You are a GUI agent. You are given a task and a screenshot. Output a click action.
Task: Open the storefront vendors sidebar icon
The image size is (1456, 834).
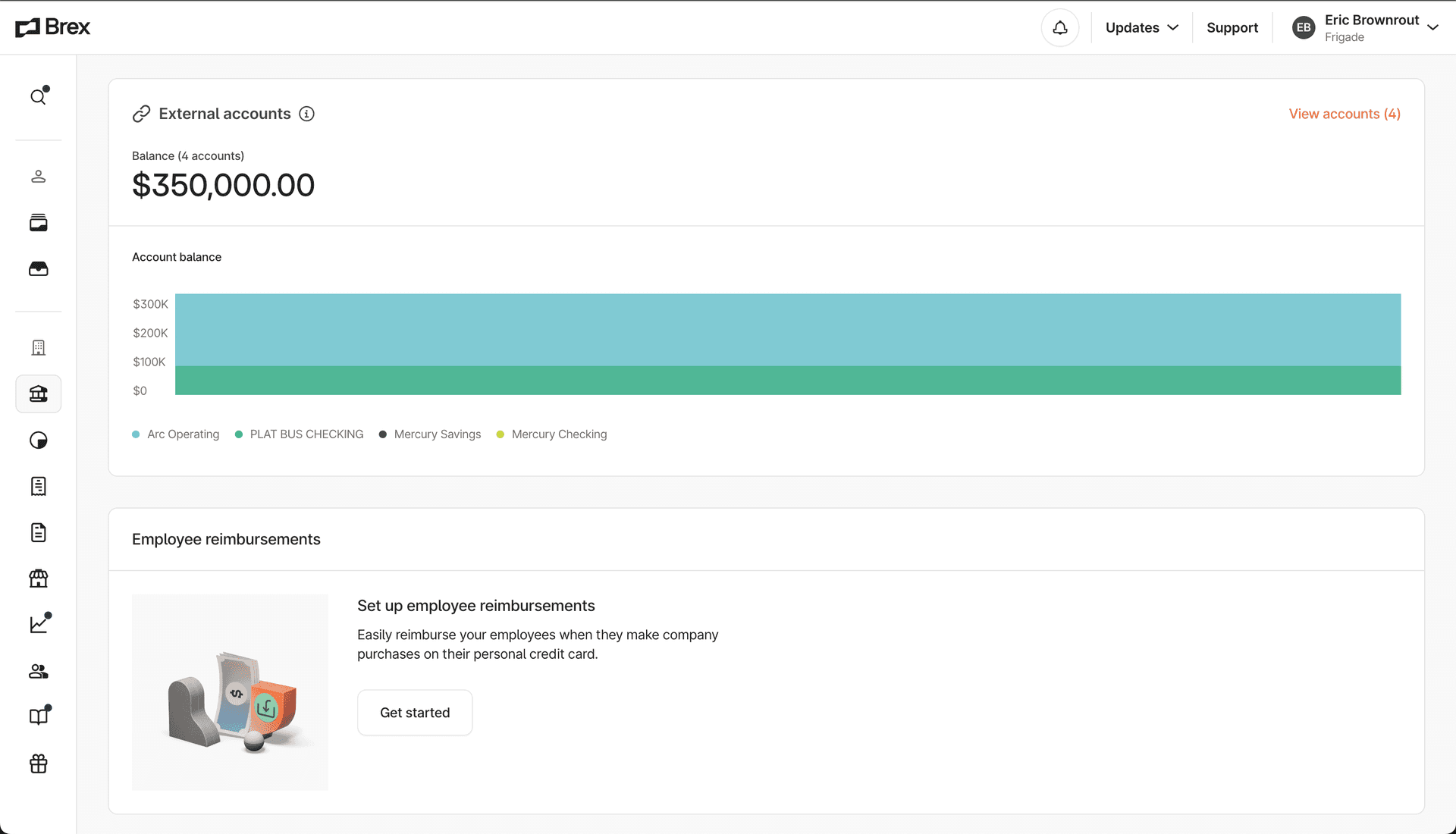click(x=39, y=578)
